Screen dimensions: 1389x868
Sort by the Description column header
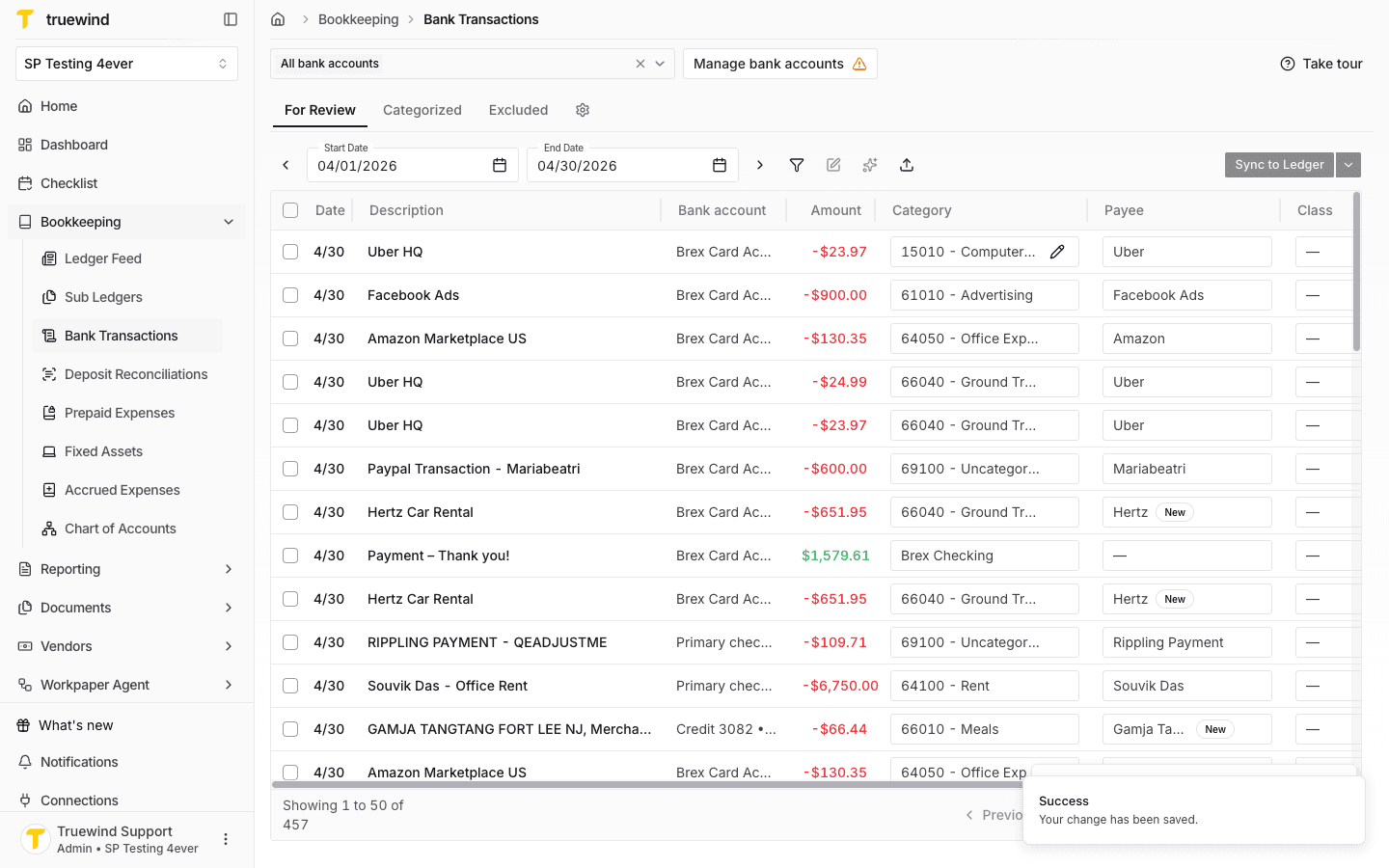[406, 210]
